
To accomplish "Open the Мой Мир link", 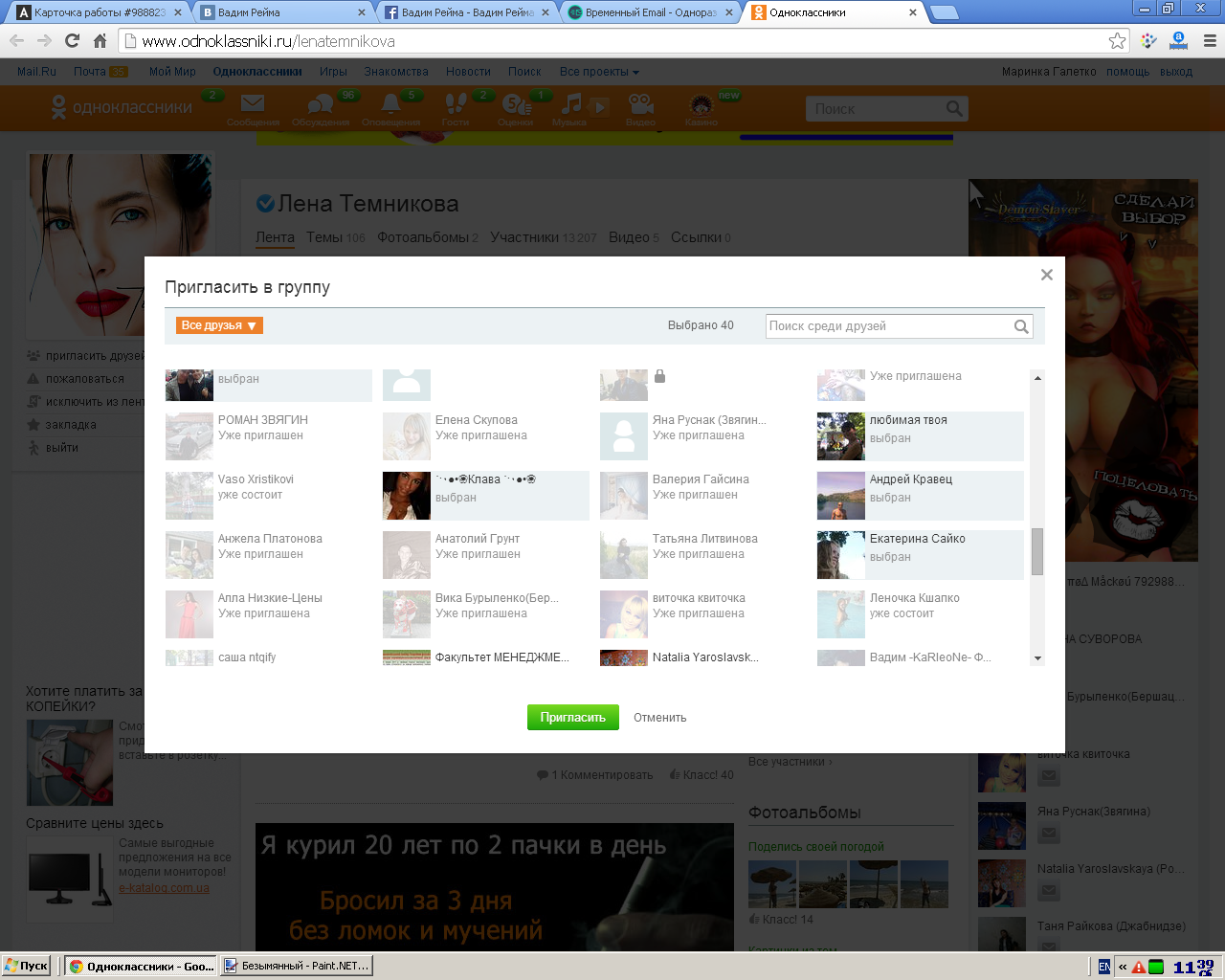I will 172,72.
